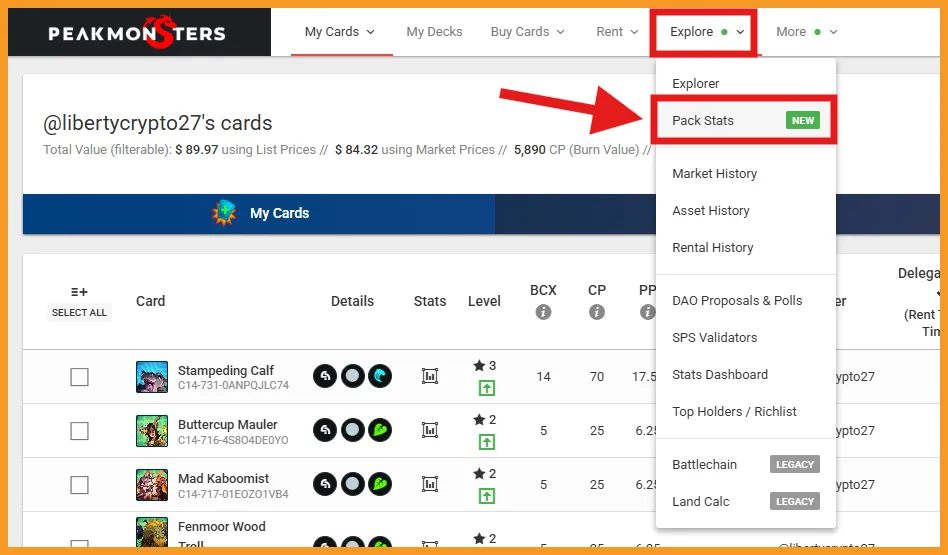Click Mad Kaboomist first details icon
The height and width of the screenshot is (555, 948).
click(x=325, y=484)
